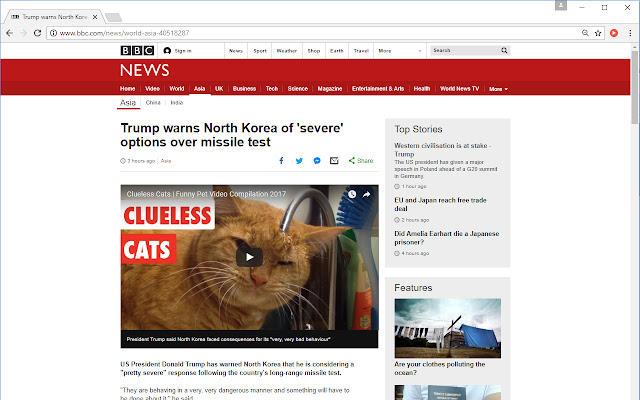Screen dimensions: 640x400
Task: Click the site info icon in address bar
Action: coord(53,33)
